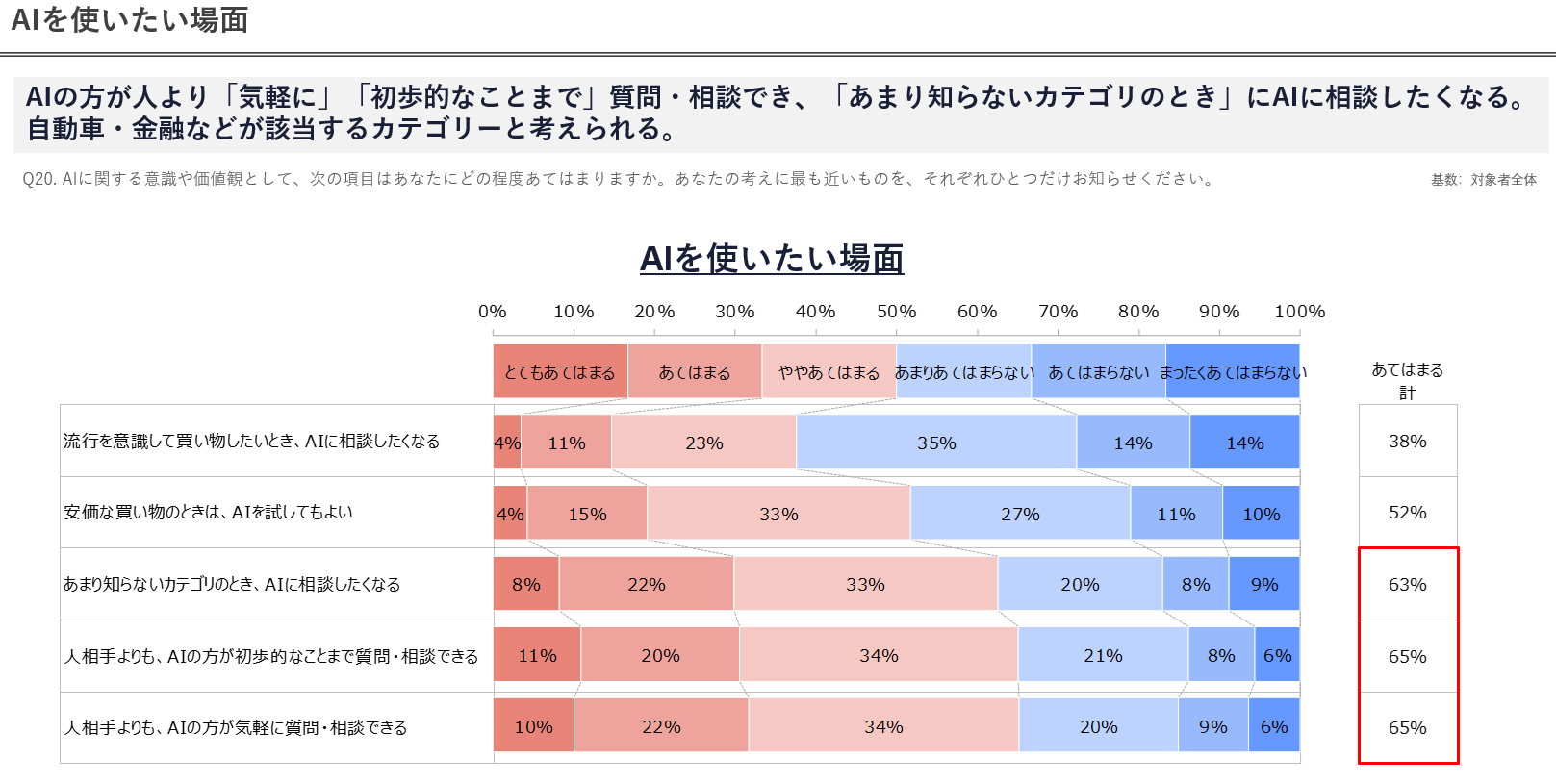The width and height of the screenshot is (1556, 784).
Task: Click the あてはまる legend box
Action: click(x=694, y=372)
